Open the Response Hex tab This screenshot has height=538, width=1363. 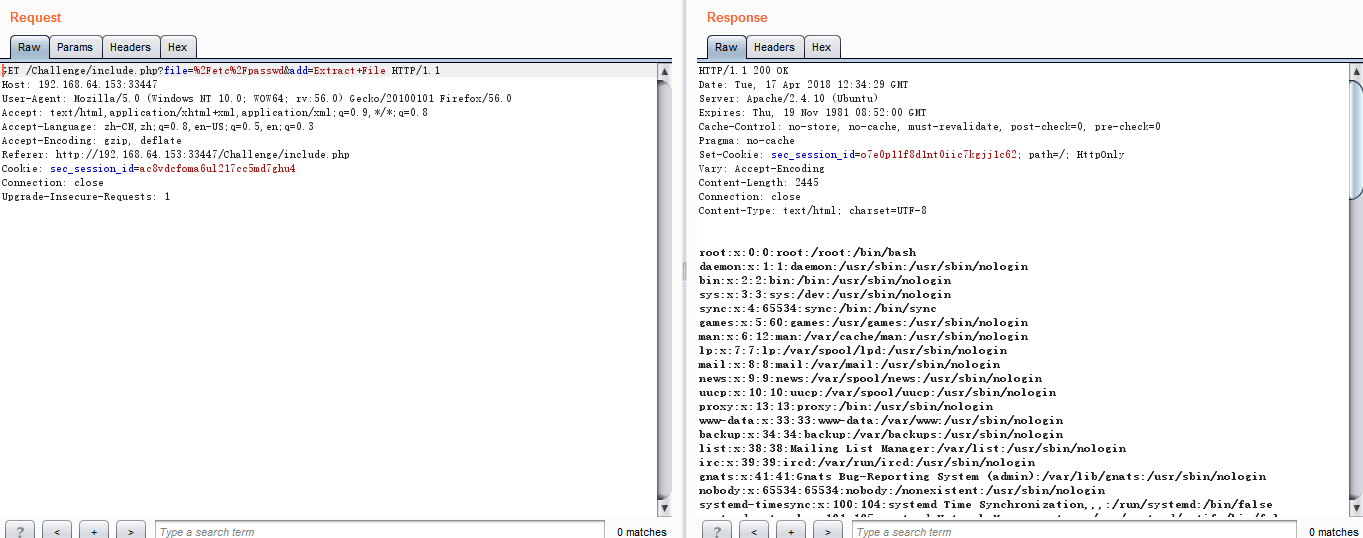coord(821,47)
